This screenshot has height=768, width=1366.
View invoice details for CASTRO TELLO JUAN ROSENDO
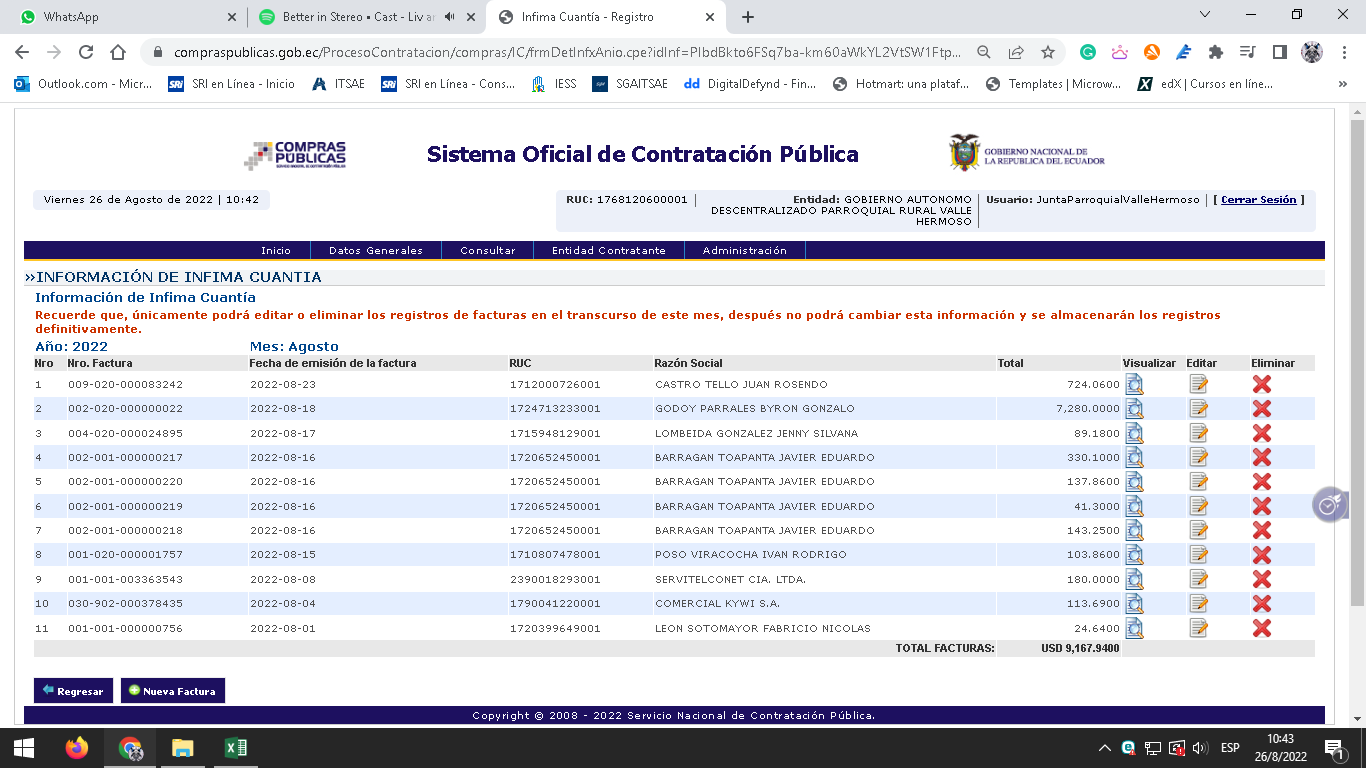(x=1134, y=384)
